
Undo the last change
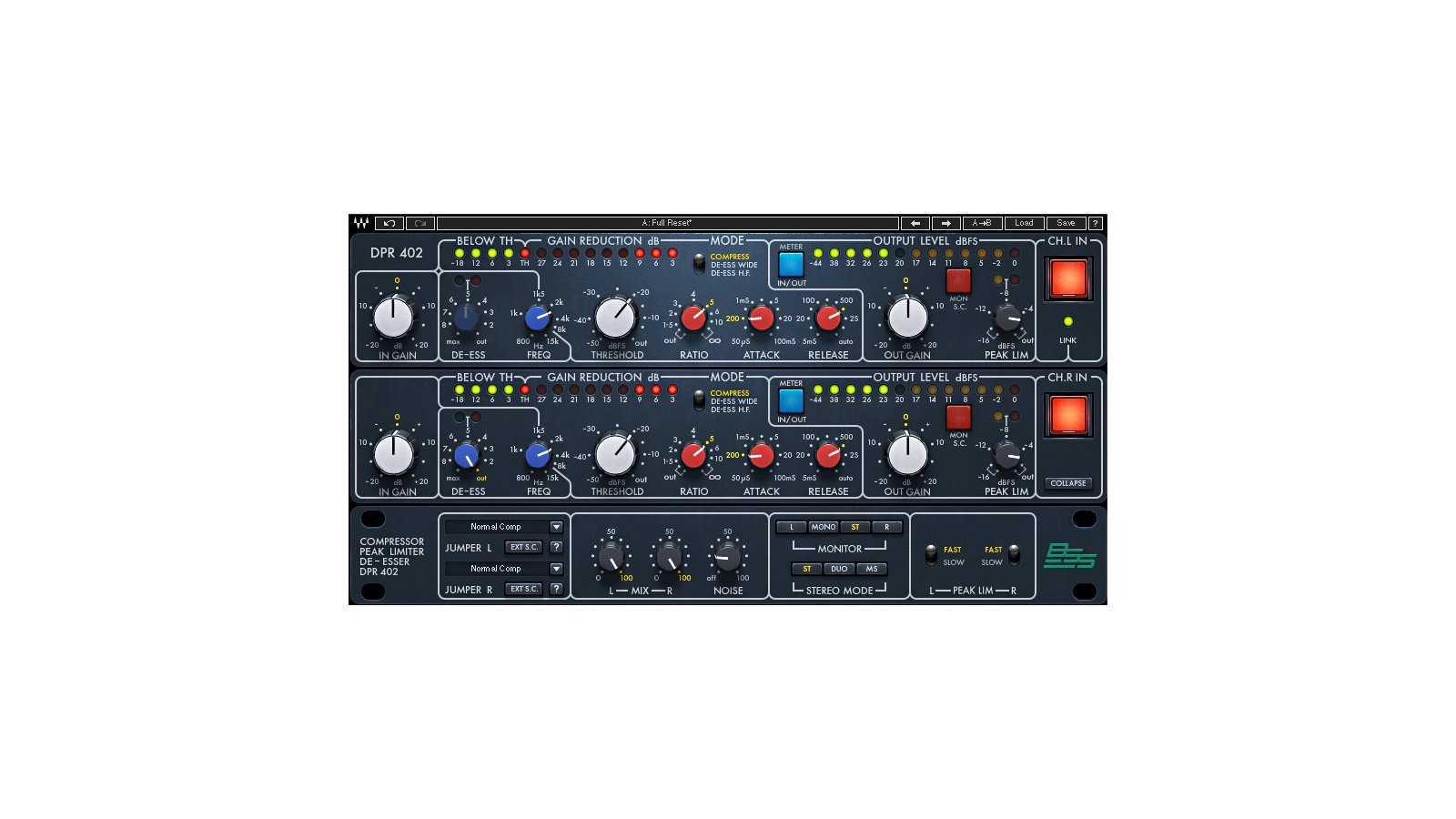tap(389, 223)
